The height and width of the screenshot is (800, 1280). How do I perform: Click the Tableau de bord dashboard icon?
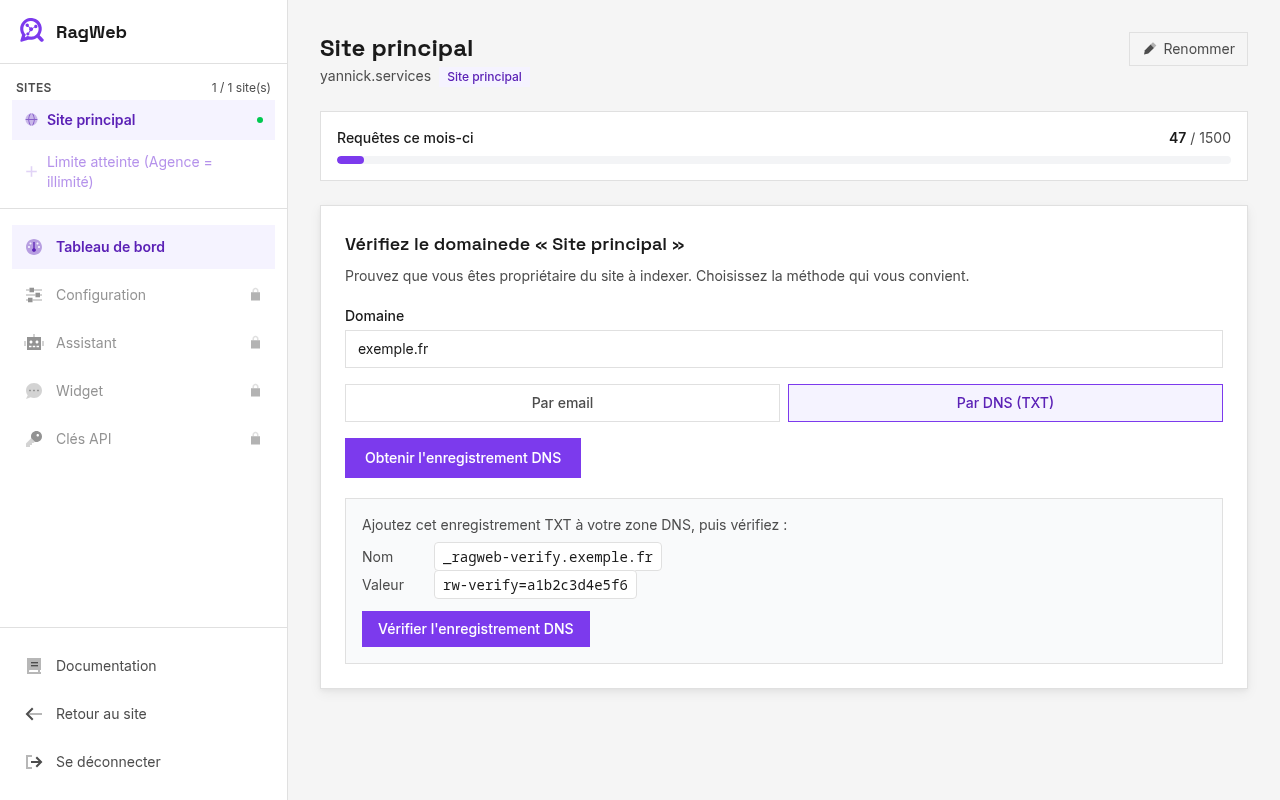click(x=34, y=247)
